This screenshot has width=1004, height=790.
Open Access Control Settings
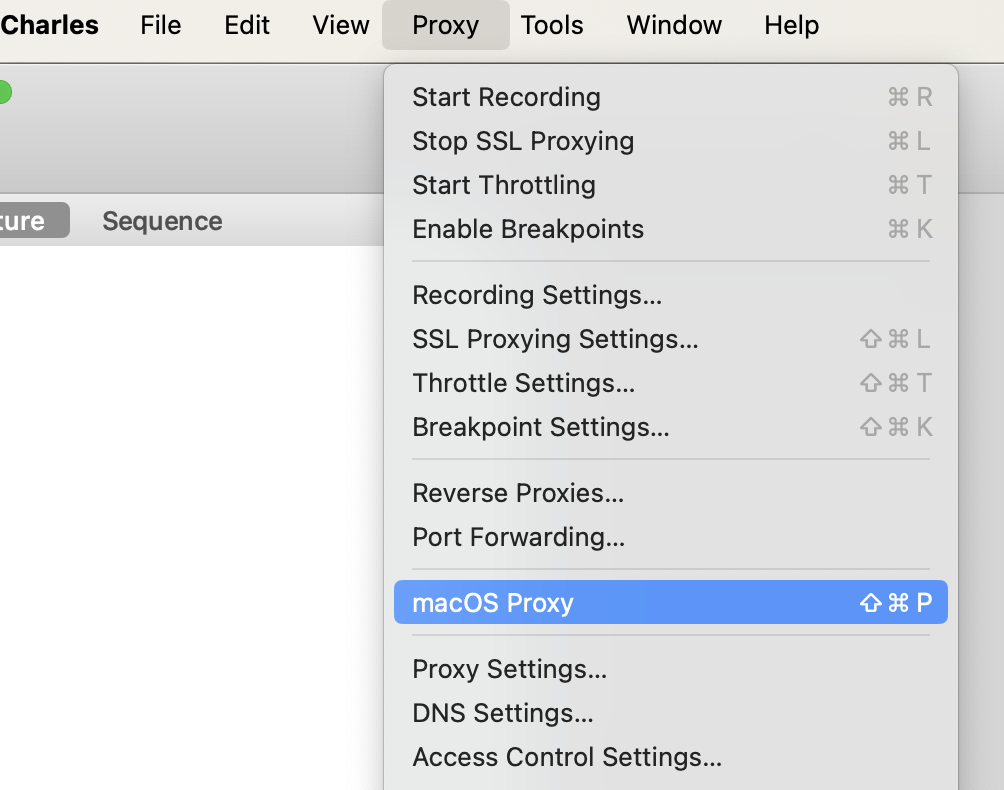coord(567,757)
